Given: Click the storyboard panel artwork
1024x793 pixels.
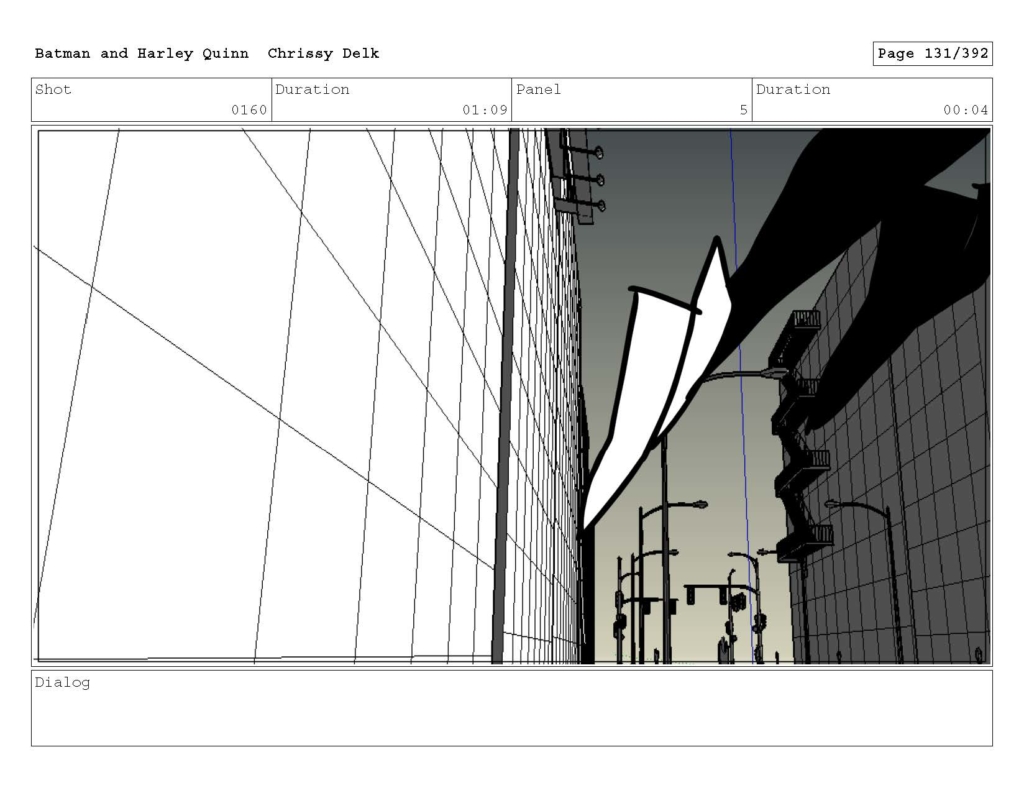Looking at the screenshot, I should (x=512, y=396).
